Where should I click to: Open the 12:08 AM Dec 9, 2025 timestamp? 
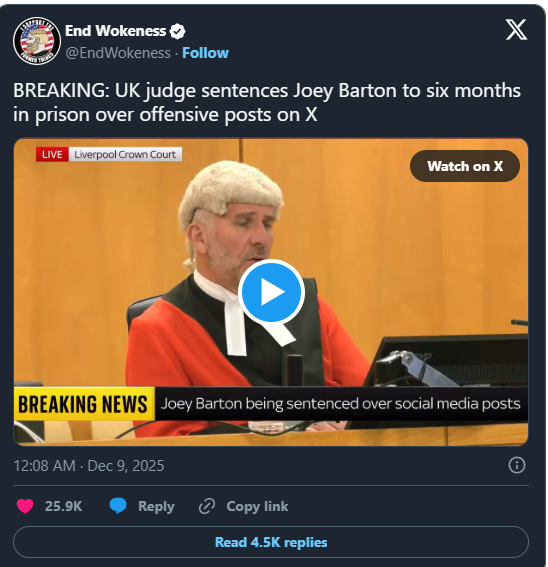coord(89,466)
